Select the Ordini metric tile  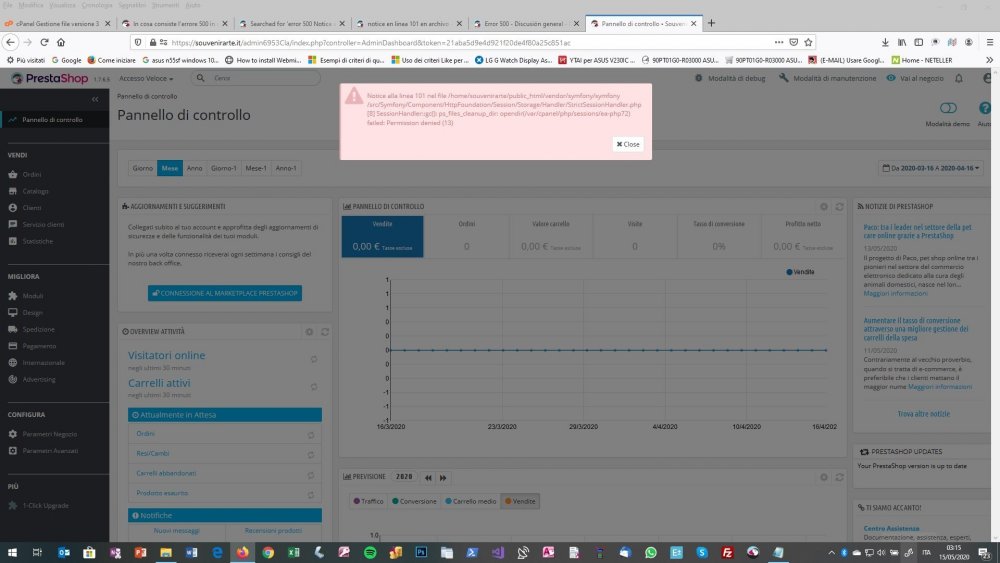coord(466,237)
